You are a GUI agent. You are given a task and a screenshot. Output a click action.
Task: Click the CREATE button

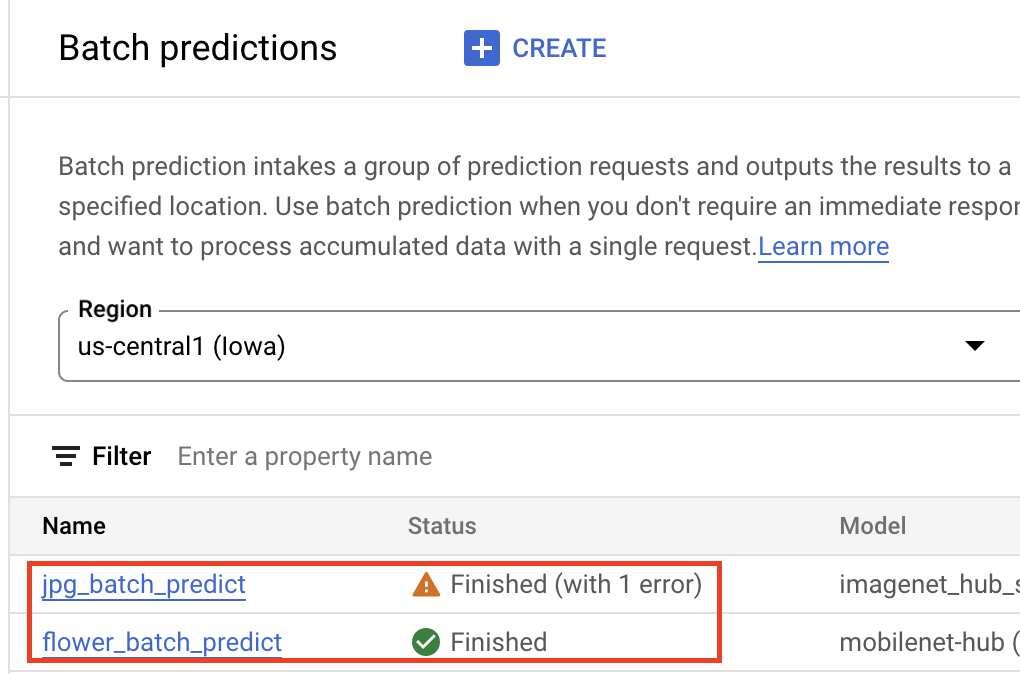click(534, 47)
